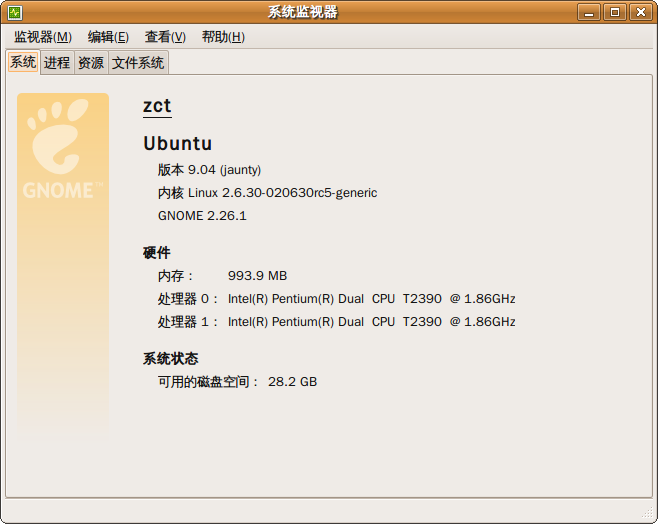Open the 帮助(H) menu

point(223,37)
